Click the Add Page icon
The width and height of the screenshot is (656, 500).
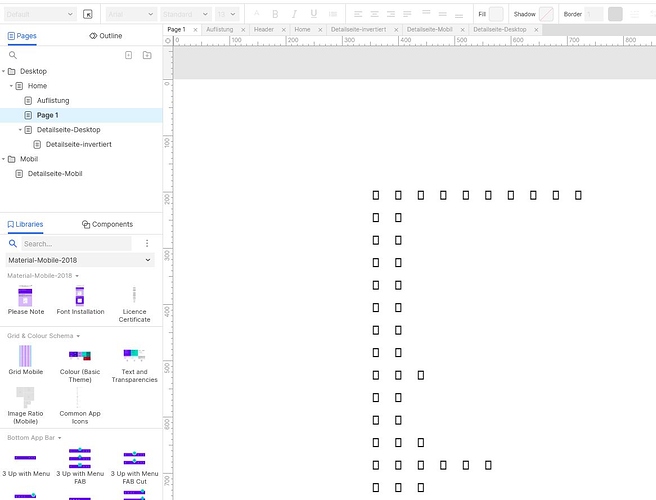pos(128,55)
